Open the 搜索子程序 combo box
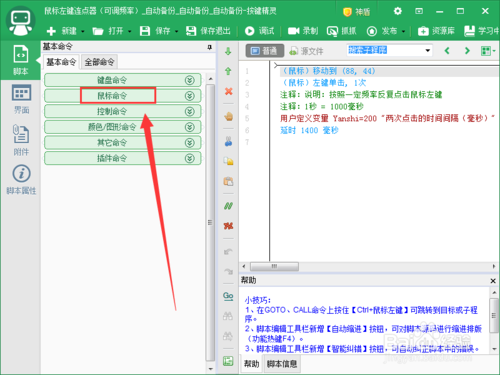 point(389,50)
